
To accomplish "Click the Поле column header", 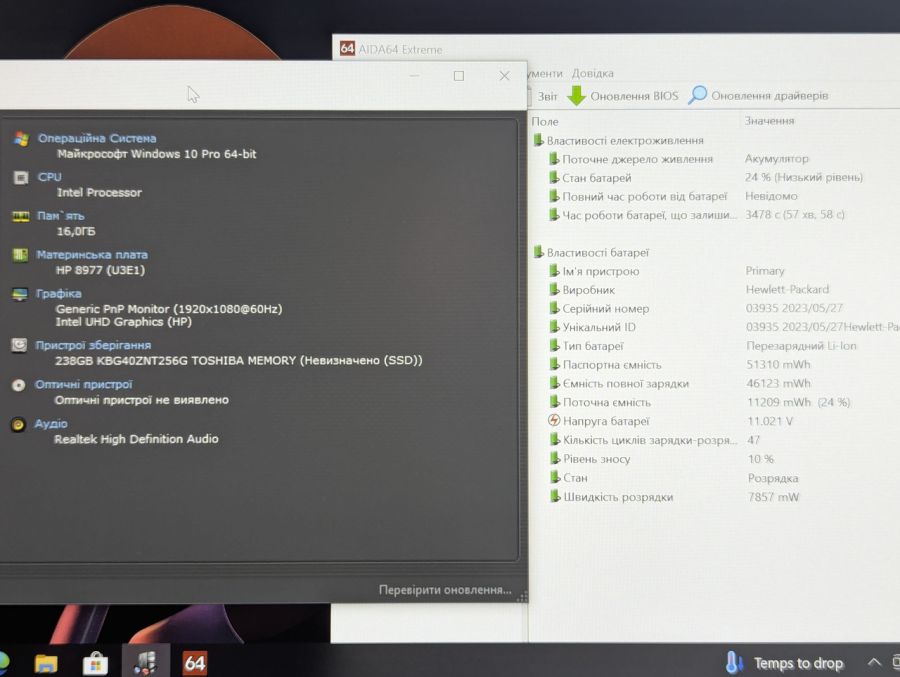I will tap(545, 122).
